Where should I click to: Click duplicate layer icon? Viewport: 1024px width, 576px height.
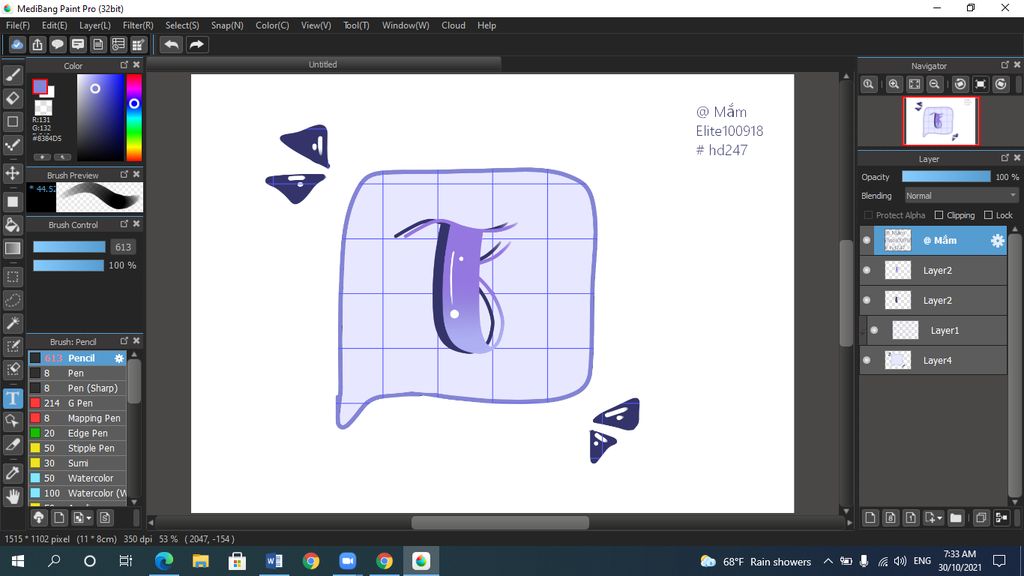[981, 518]
